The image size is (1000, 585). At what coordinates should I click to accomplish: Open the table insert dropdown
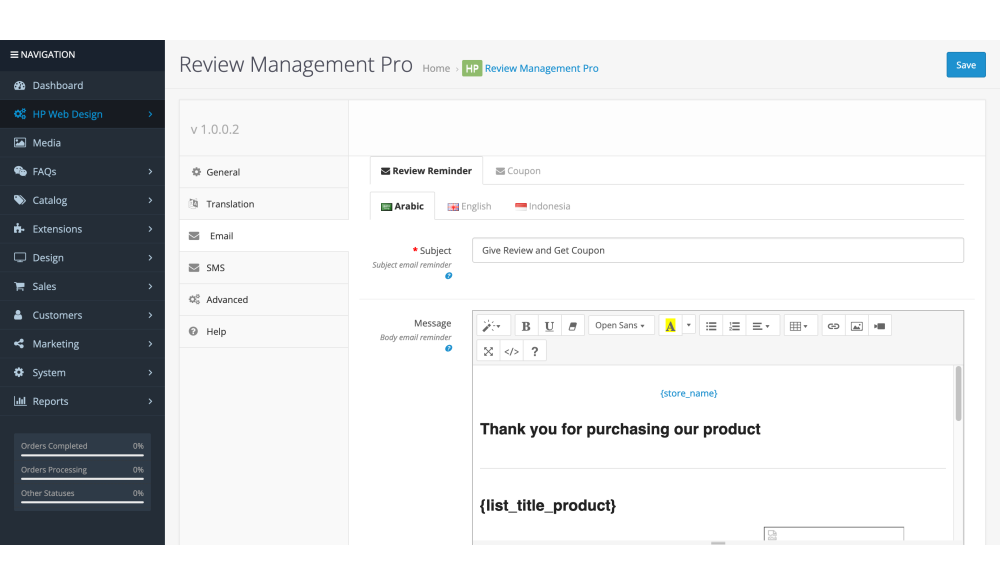(798, 326)
